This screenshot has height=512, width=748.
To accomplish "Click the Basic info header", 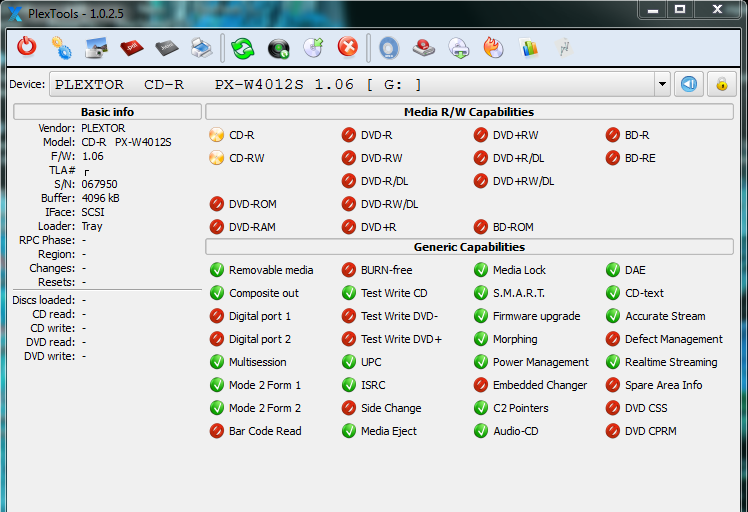I will [107, 112].
